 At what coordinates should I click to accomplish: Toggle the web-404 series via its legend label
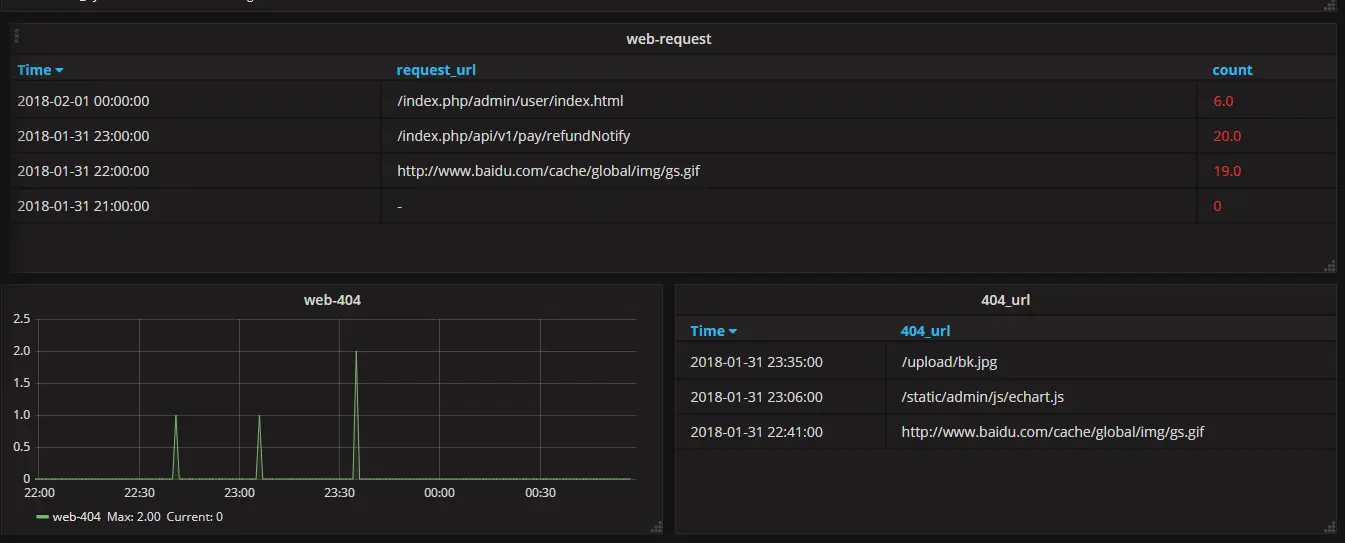pyautogui.click(x=76, y=516)
